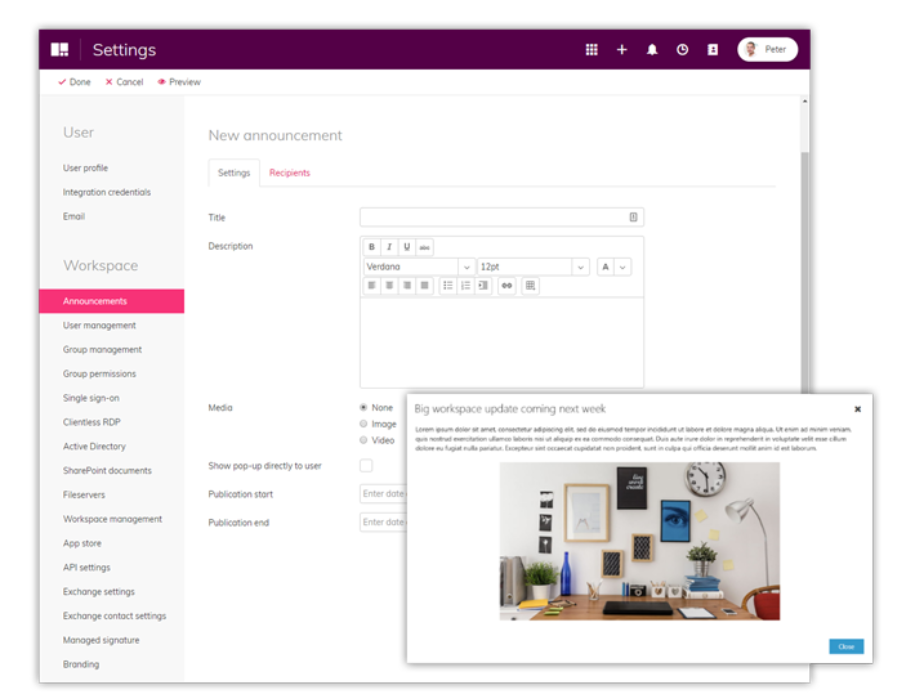This screenshot has height=699, width=901.
Task: Open Integration credentials in sidebar
Action: (107, 192)
